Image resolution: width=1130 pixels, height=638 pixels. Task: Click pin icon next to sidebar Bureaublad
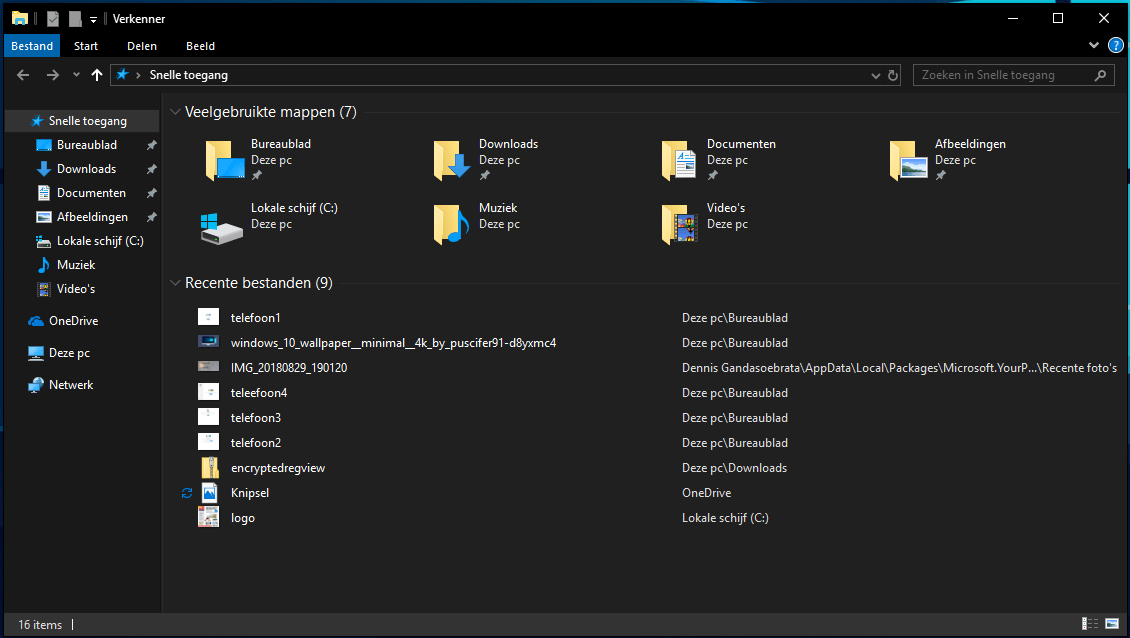[151, 145]
